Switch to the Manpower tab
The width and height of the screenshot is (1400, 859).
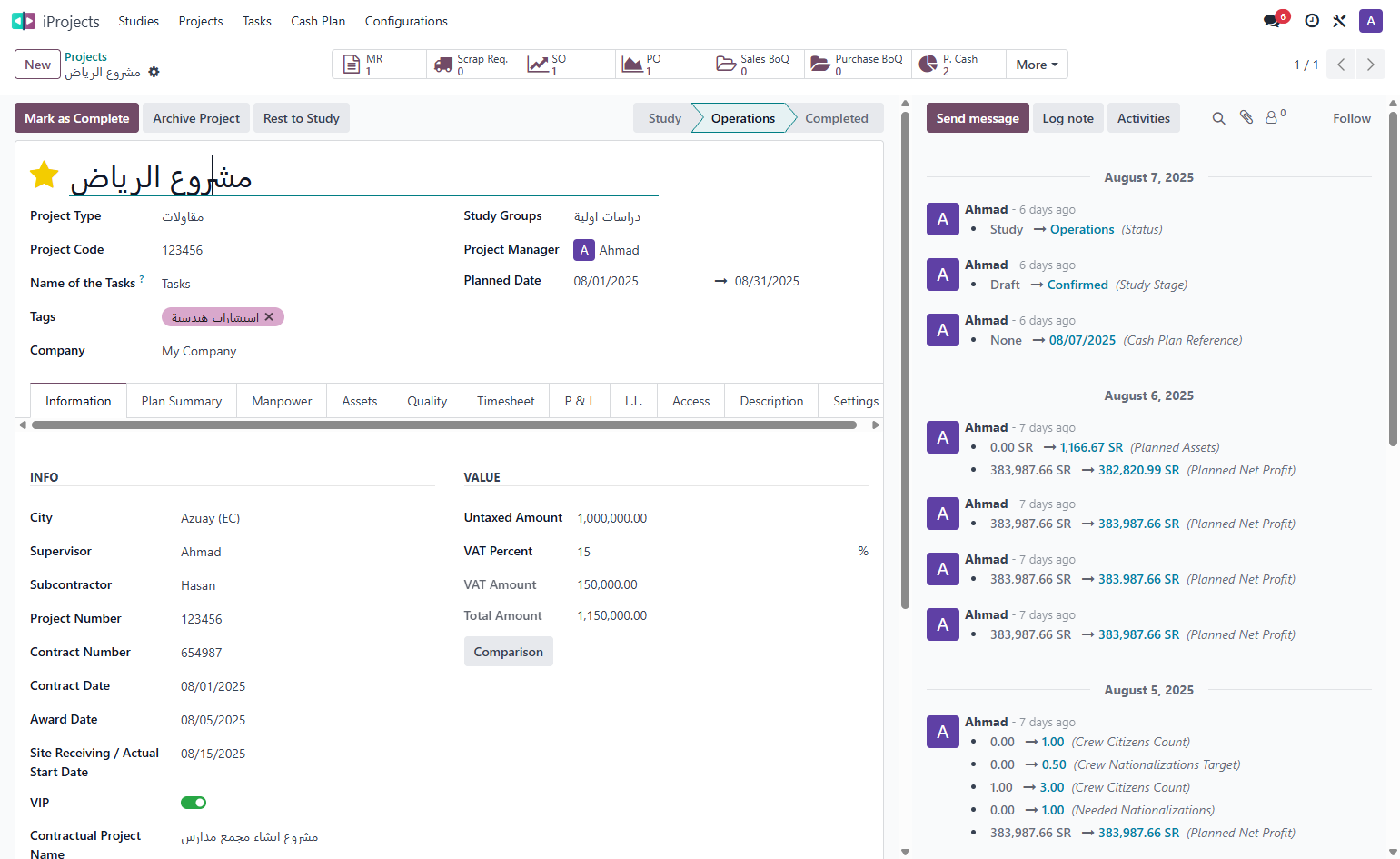tap(282, 401)
